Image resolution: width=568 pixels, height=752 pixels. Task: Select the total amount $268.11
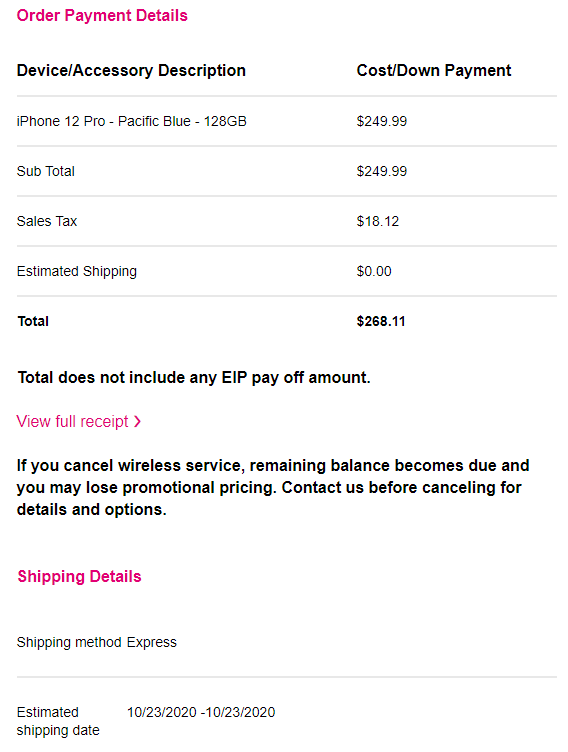tap(381, 321)
